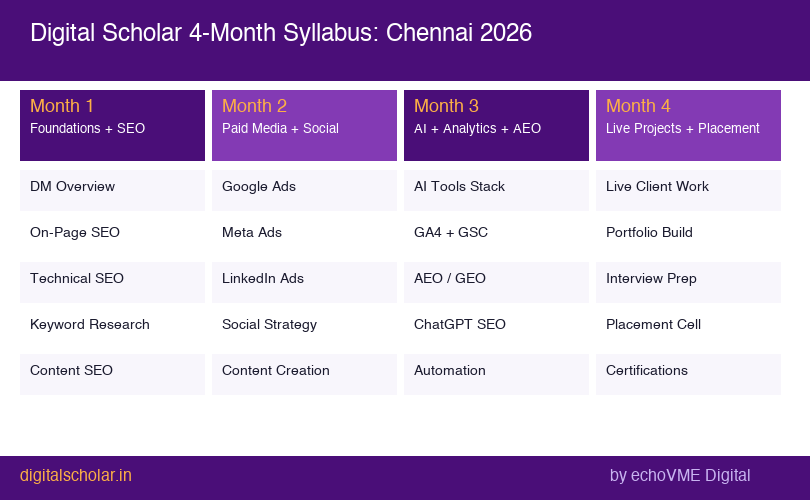This screenshot has width=810, height=500.
Task: Select the 'Month 3' heading
Action: 446,106
